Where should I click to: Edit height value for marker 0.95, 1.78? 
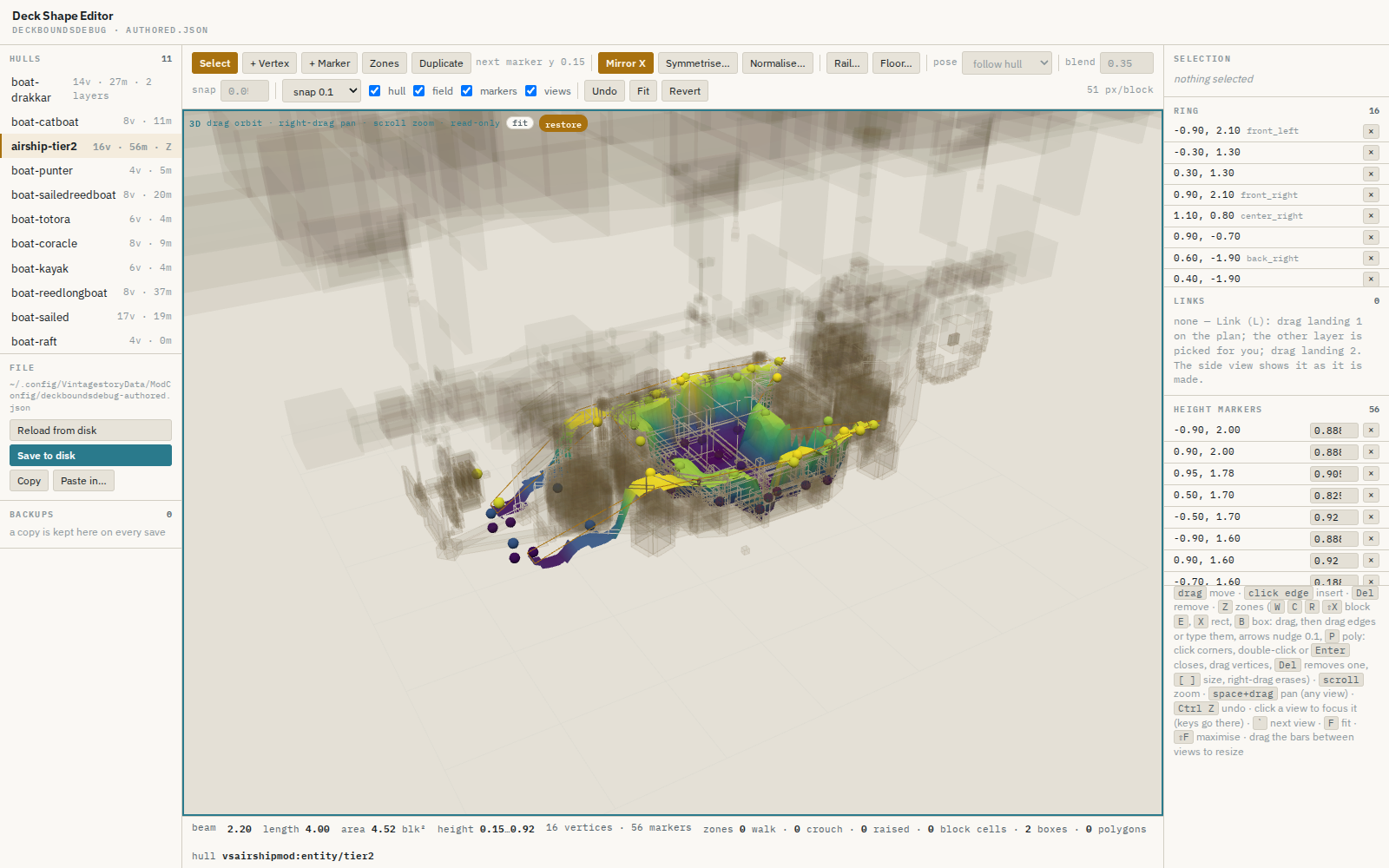point(1333,474)
